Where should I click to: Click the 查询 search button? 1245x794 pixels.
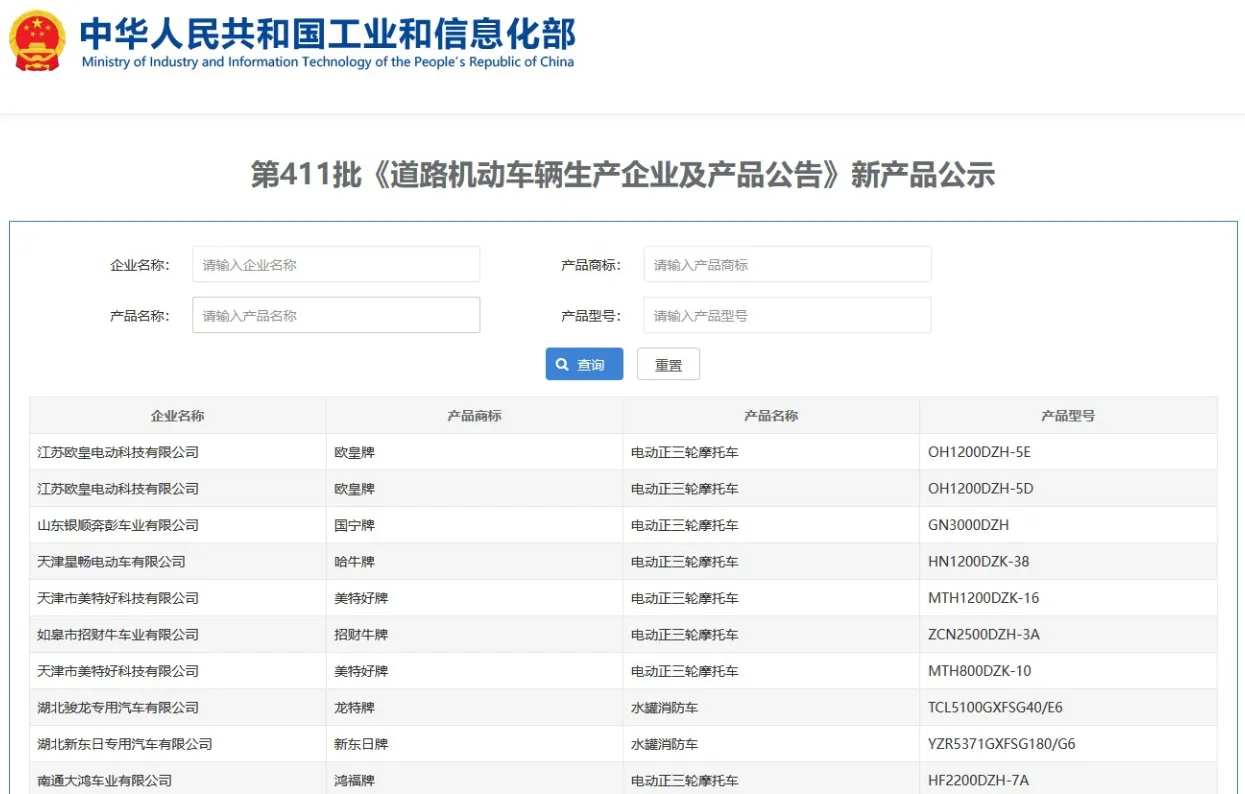pyautogui.click(x=584, y=365)
